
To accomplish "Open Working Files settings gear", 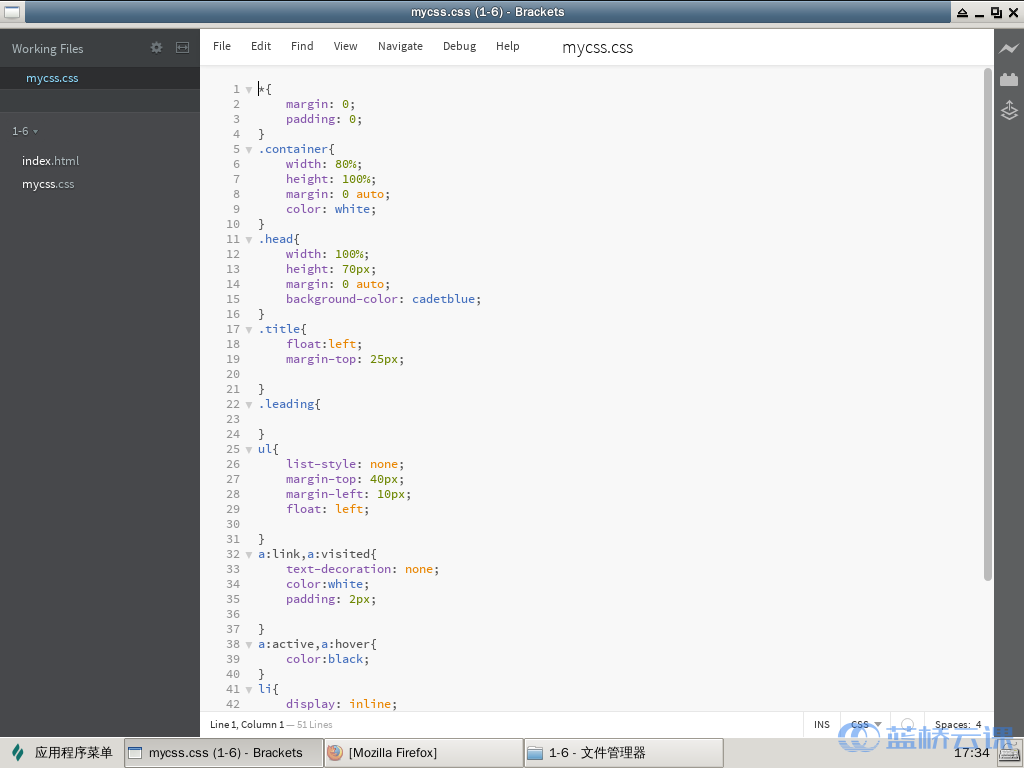I will [x=156, y=48].
